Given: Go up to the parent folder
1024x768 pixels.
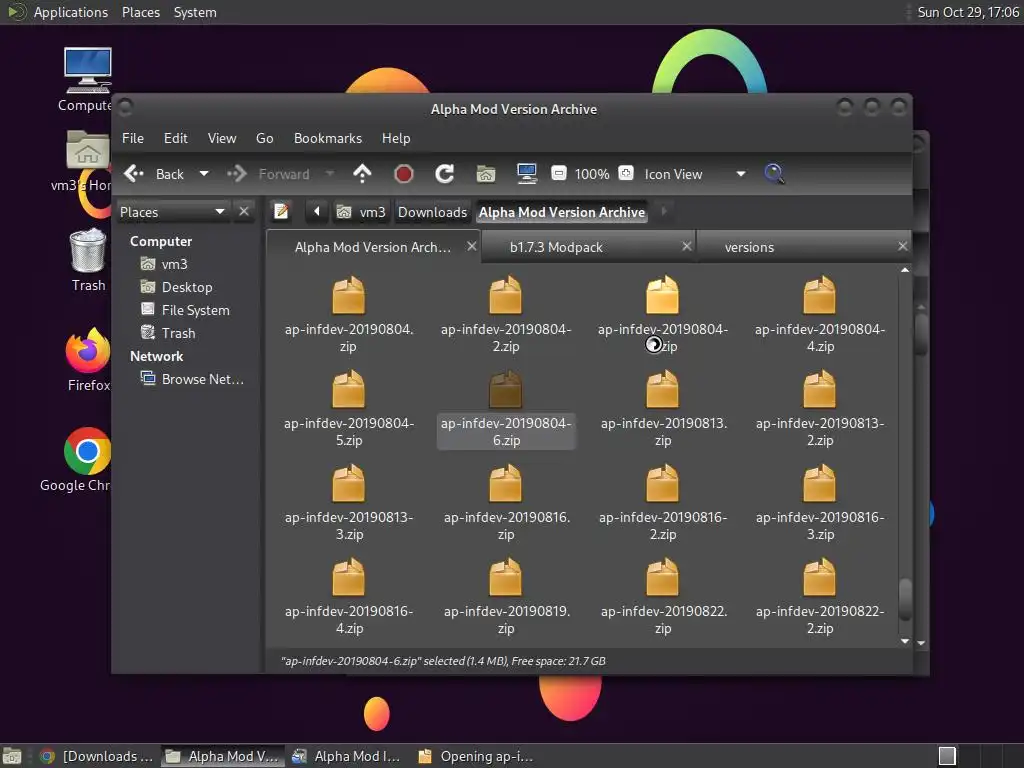Looking at the screenshot, I should coord(362,174).
